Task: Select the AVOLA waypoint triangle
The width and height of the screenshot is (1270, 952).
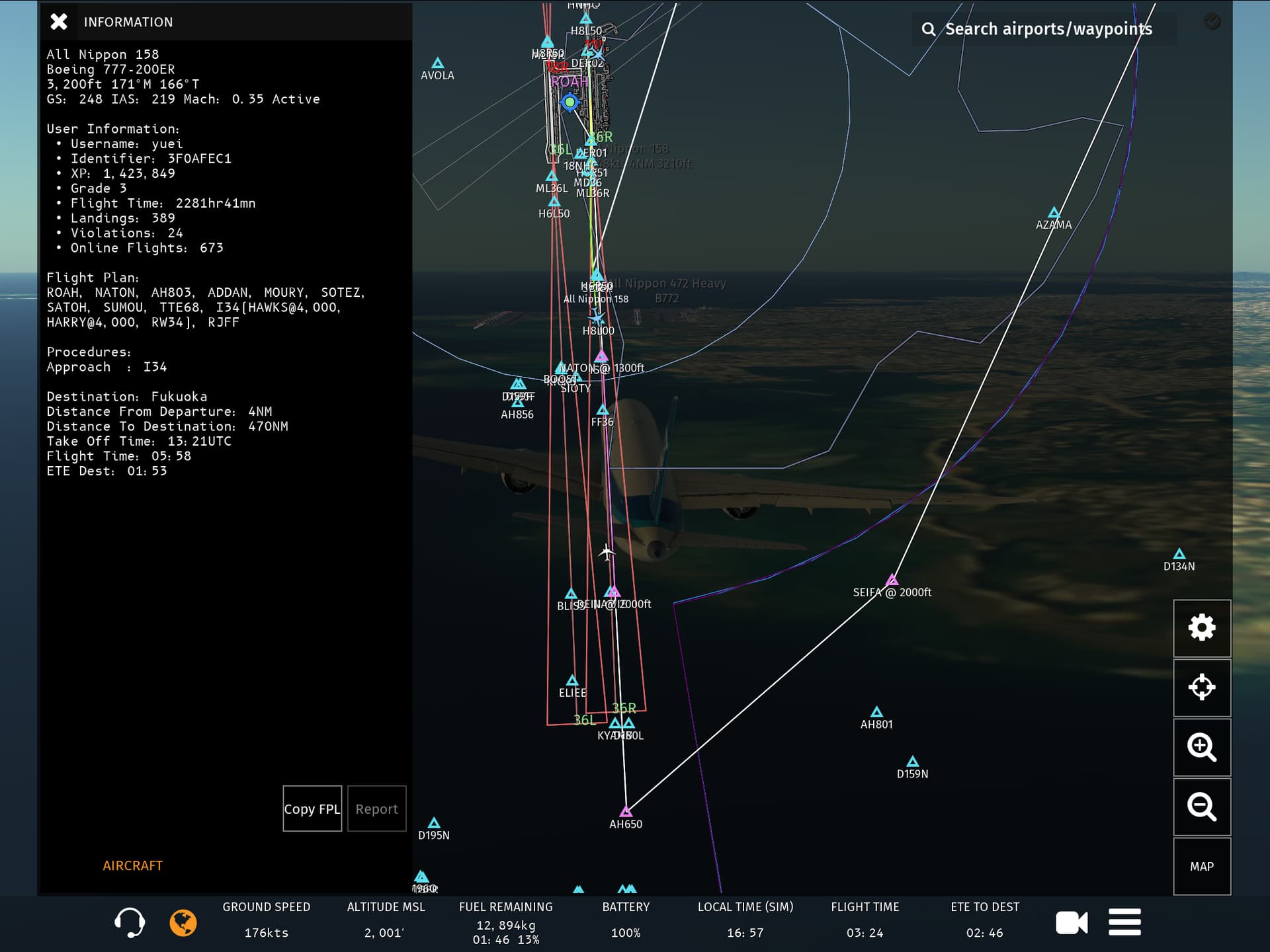Action: [437, 63]
